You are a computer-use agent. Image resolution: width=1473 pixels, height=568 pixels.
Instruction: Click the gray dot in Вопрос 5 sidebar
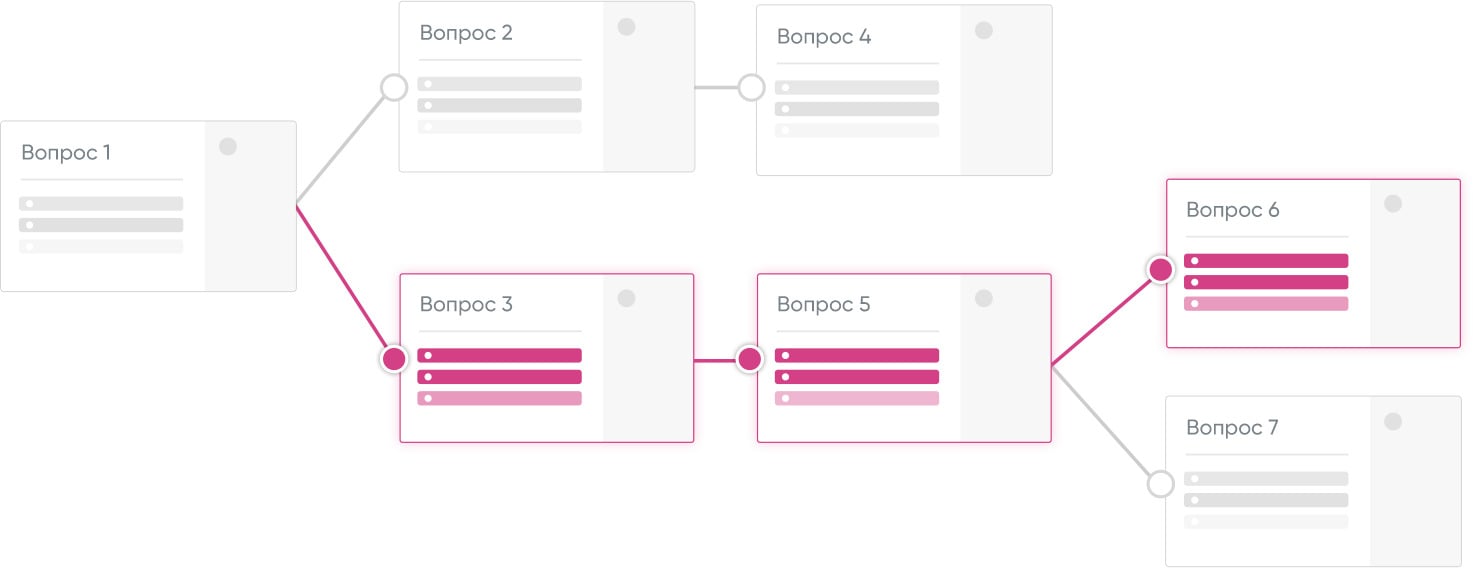pyautogui.click(x=984, y=298)
